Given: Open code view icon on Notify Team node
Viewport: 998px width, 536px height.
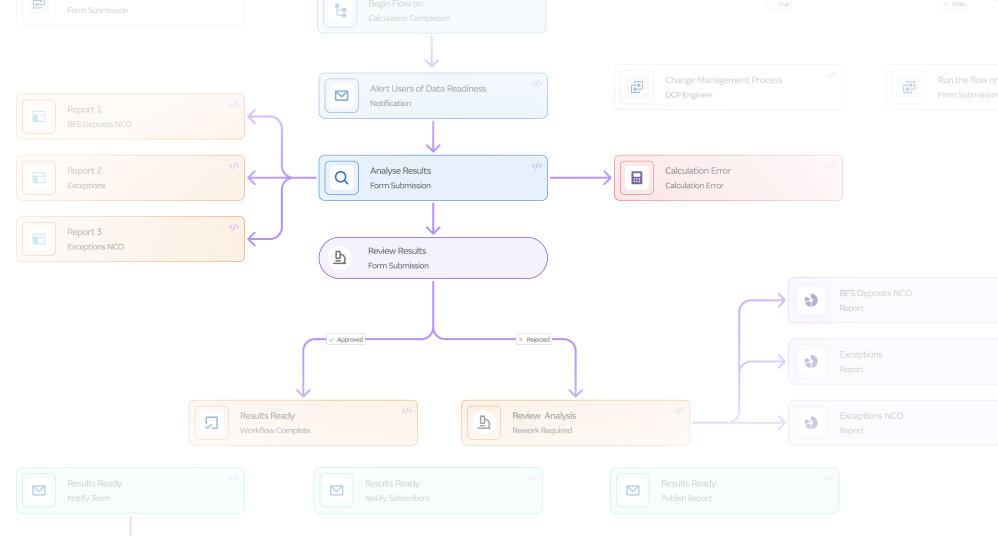Looking at the screenshot, I should pyautogui.click(x=234, y=479).
